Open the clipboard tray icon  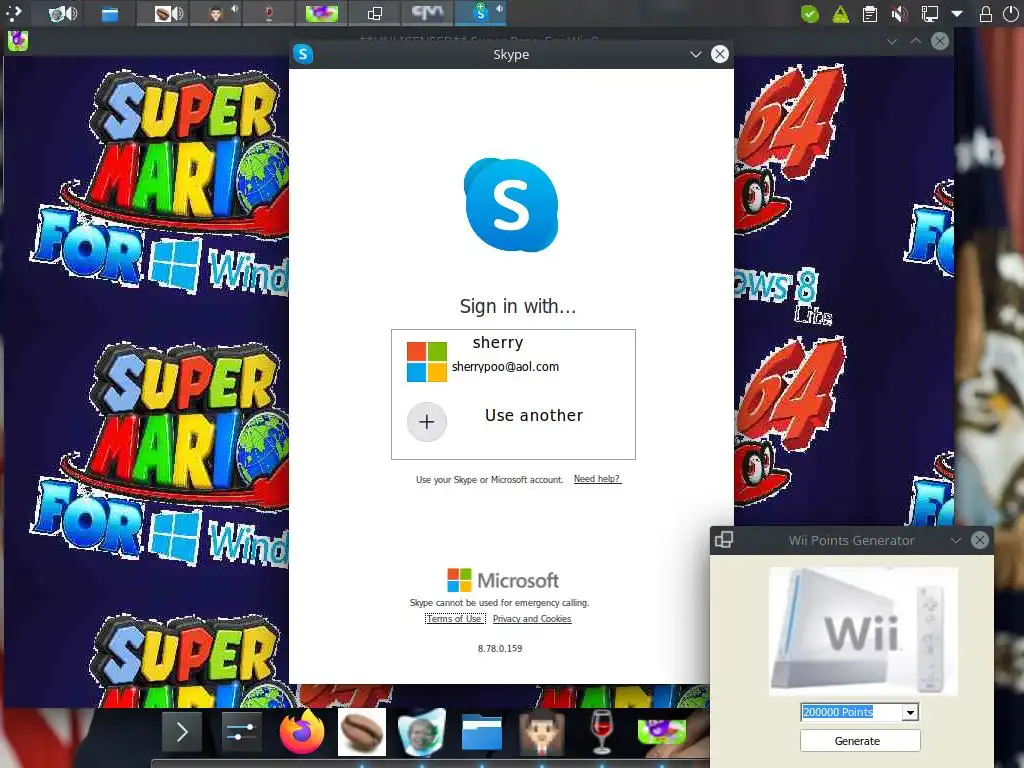tap(870, 14)
